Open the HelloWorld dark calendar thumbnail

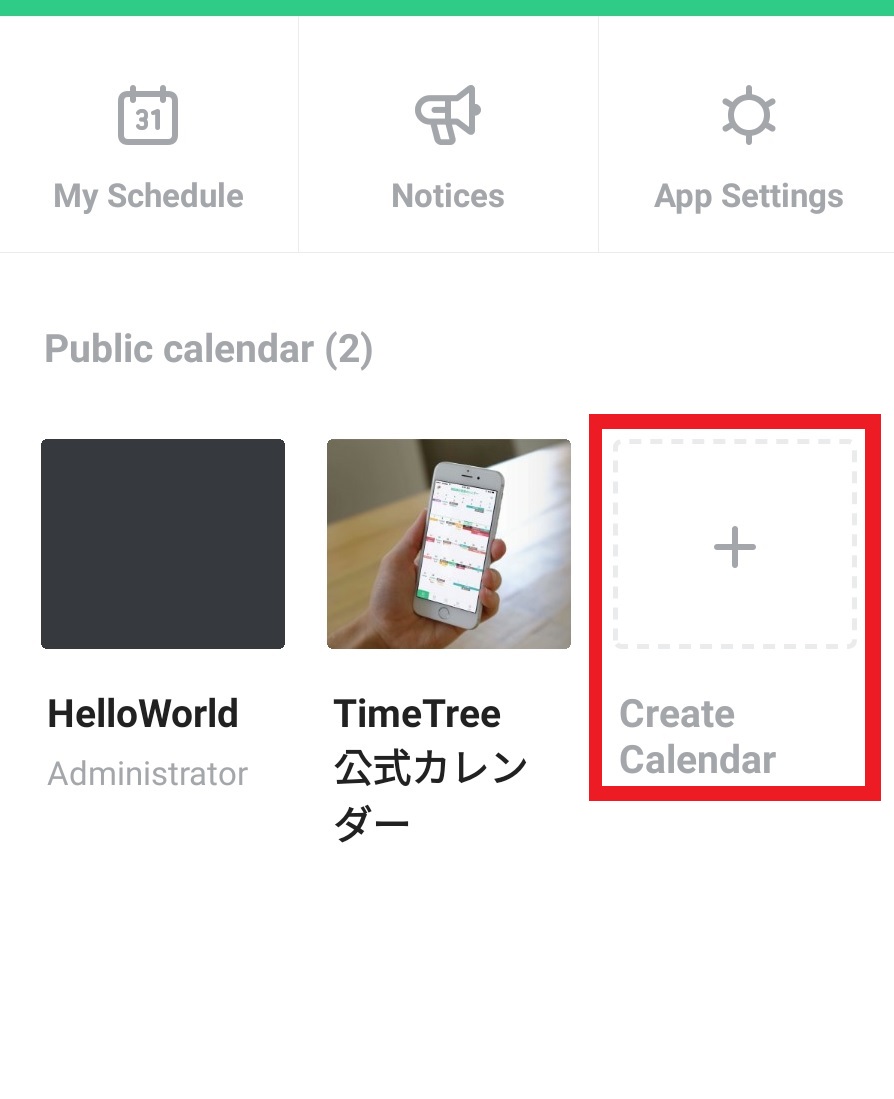[163, 544]
